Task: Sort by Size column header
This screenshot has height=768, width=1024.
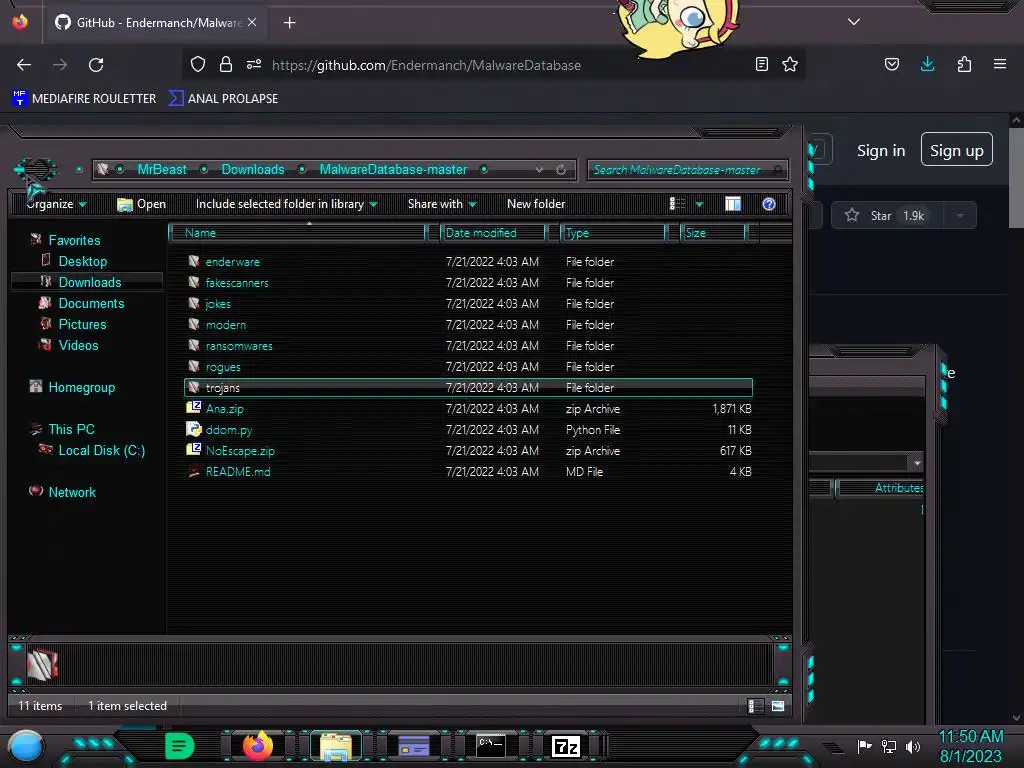Action: 713,232
